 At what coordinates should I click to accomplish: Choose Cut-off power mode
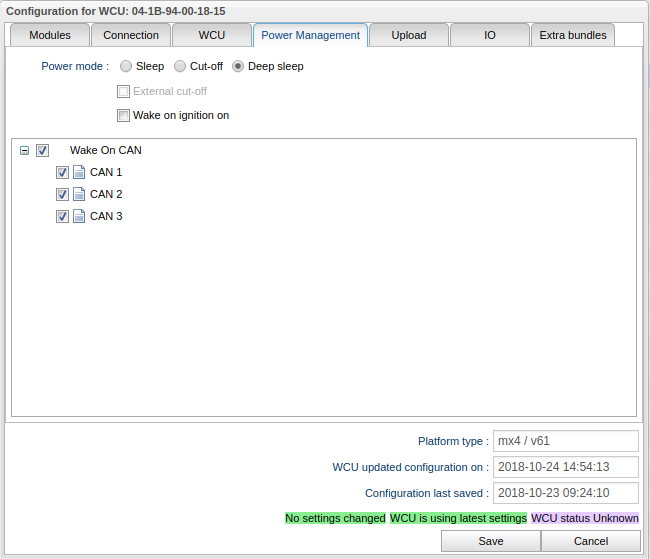(180, 67)
